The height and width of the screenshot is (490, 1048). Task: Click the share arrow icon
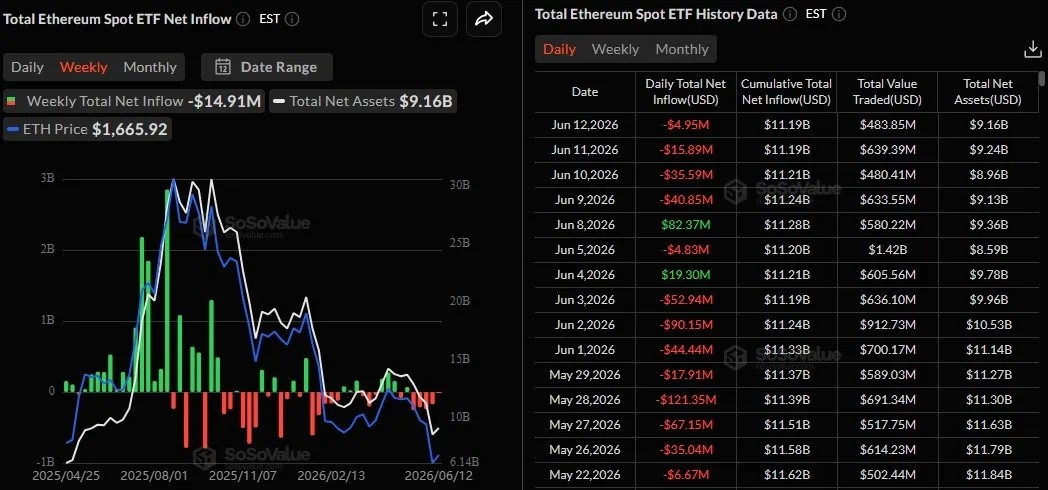coord(484,19)
